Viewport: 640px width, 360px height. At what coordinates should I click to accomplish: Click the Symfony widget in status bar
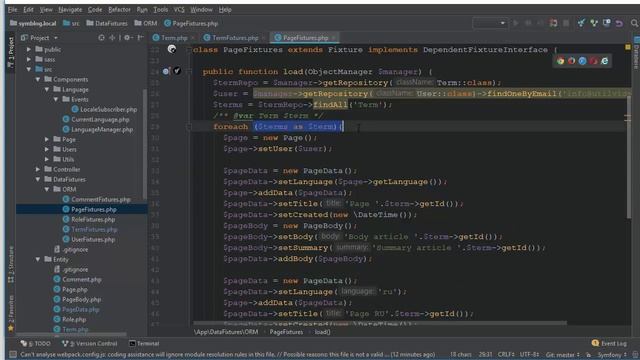[612, 355]
